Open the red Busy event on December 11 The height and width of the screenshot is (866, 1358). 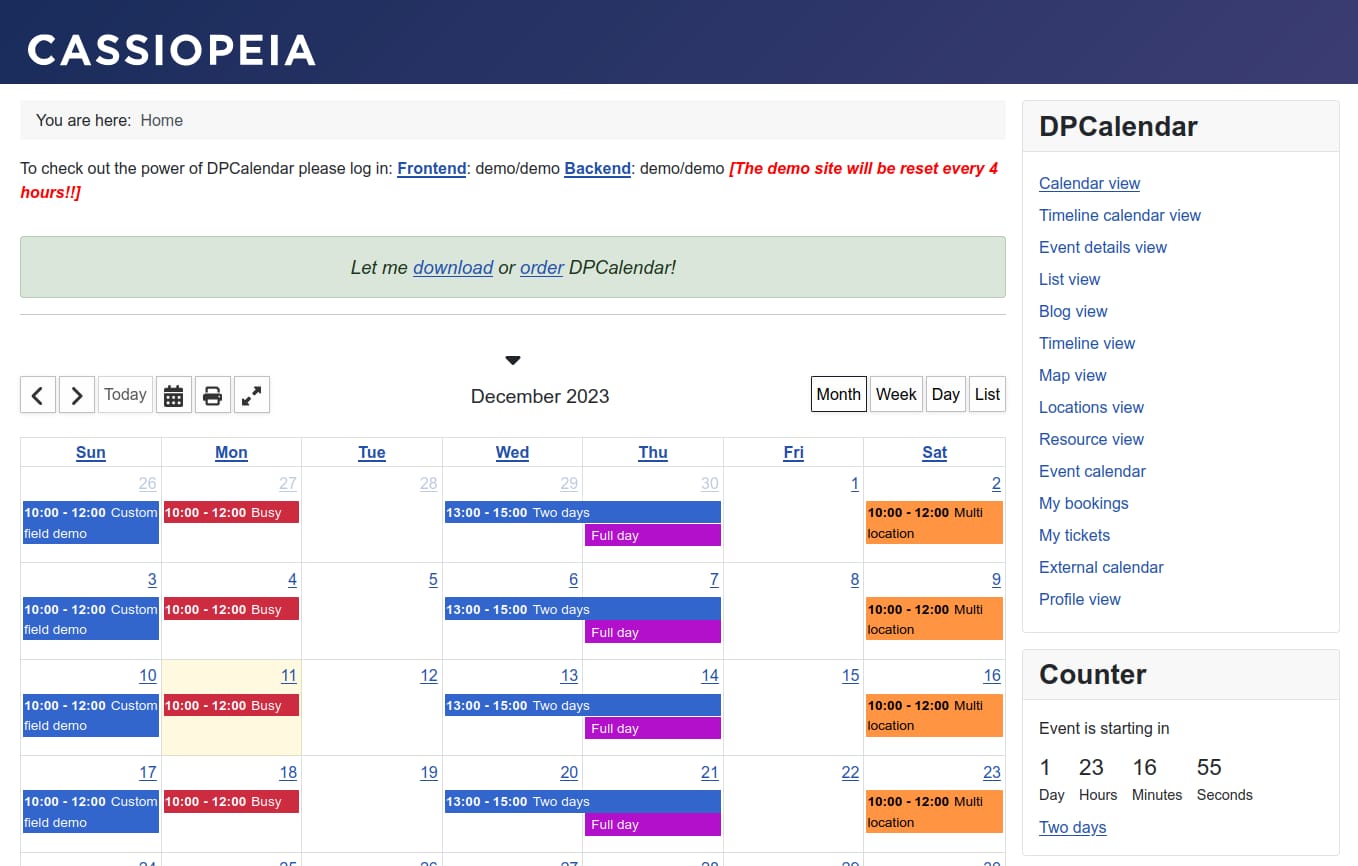[x=231, y=705]
